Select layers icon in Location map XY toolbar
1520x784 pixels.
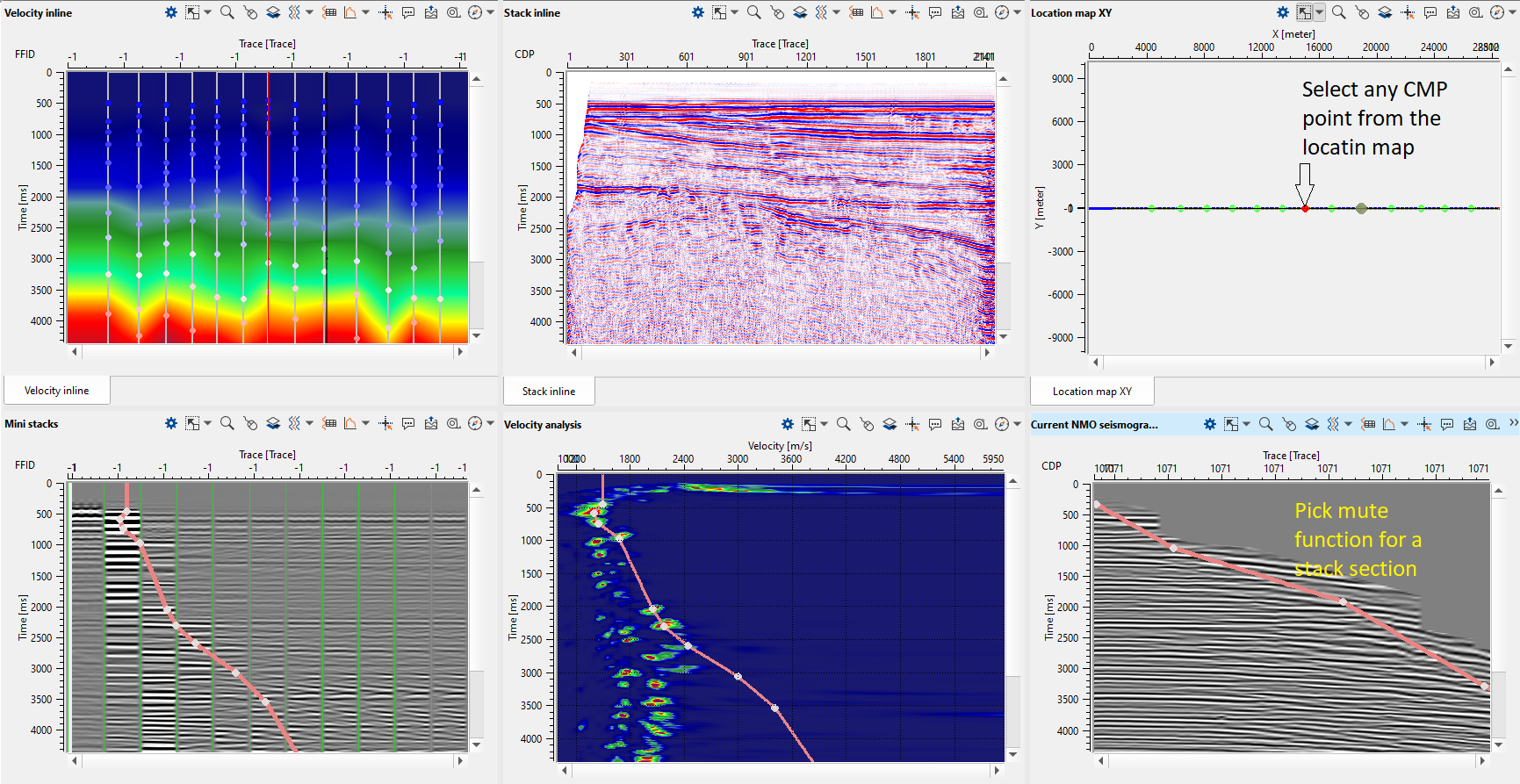[x=1385, y=12]
